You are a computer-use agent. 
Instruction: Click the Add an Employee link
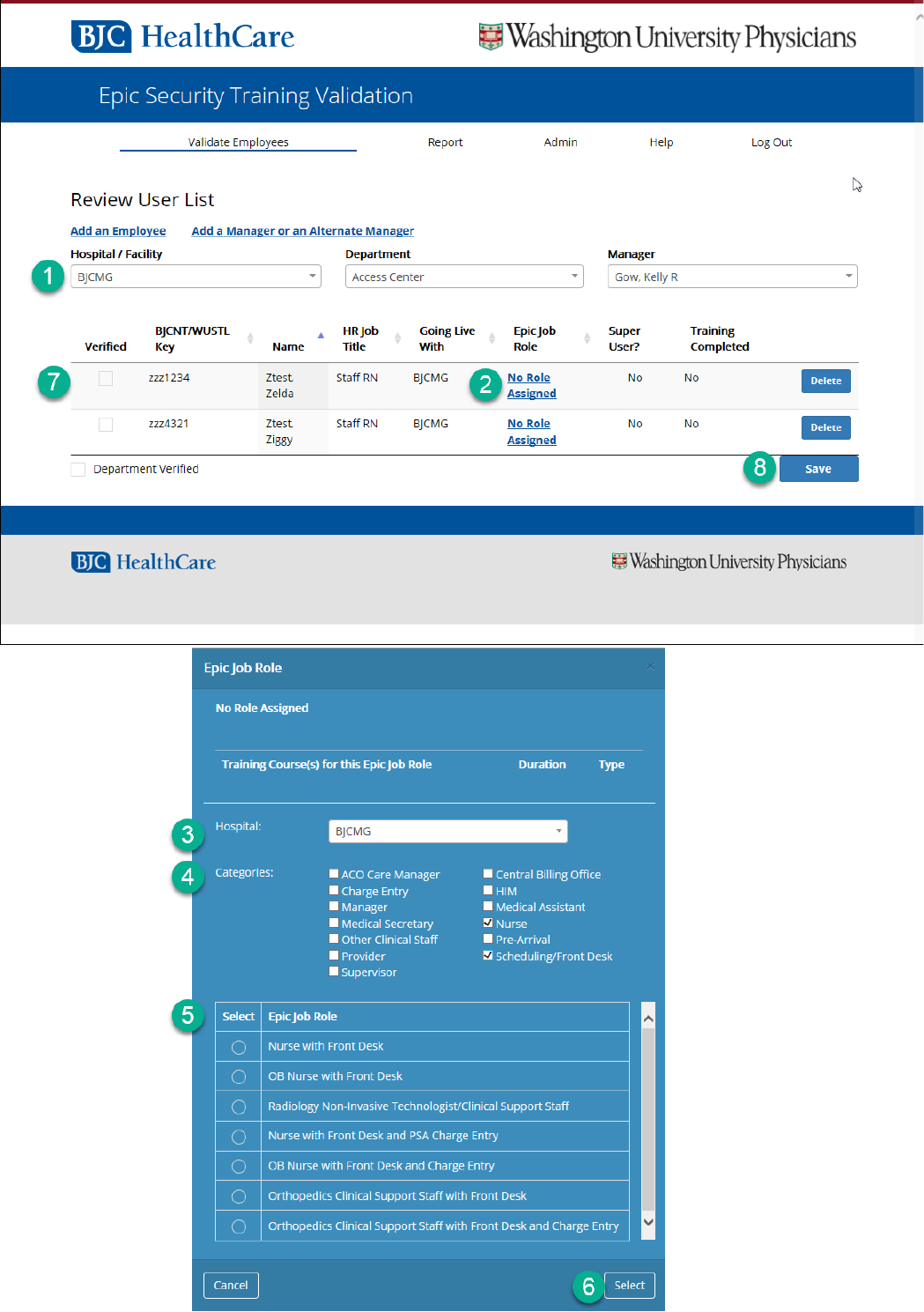click(118, 231)
